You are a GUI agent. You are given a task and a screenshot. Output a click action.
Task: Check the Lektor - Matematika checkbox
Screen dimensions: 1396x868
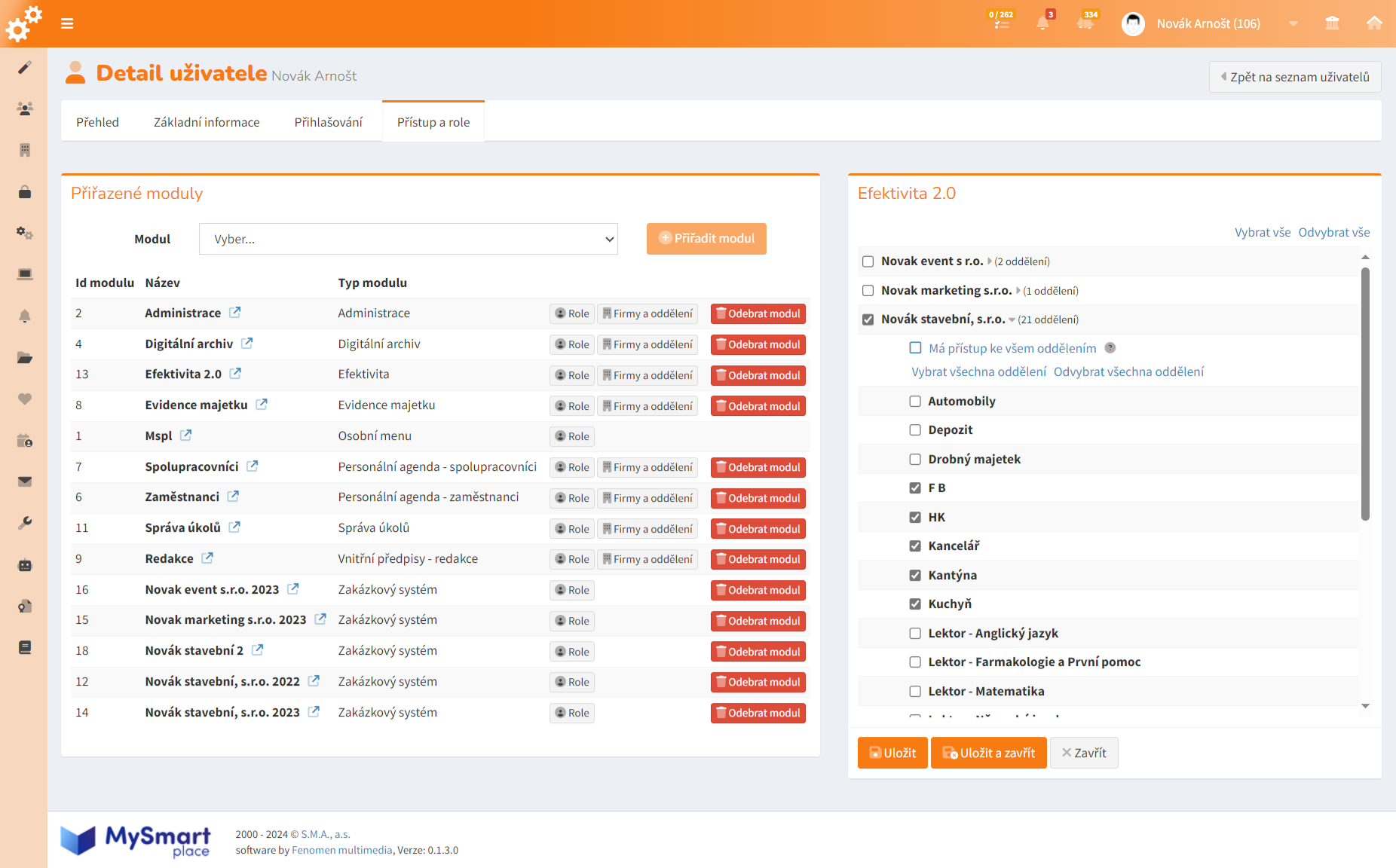[x=915, y=691]
